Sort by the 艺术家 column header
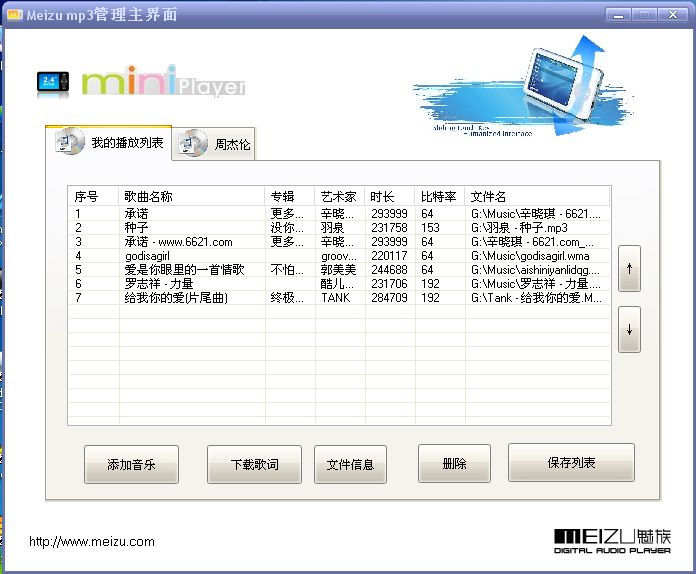Image resolution: width=696 pixels, height=574 pixels. click(x=340, y=196)
